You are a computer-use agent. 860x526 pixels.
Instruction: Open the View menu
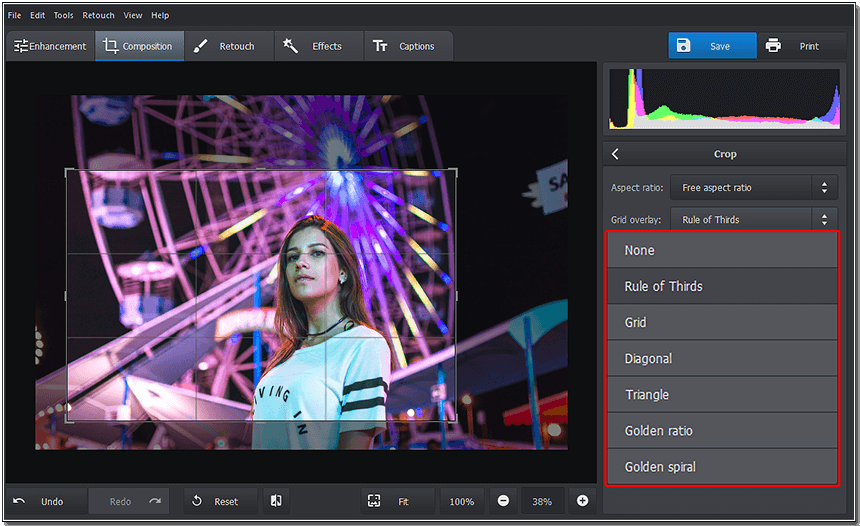pyautogui.click(x=133, y=15)
